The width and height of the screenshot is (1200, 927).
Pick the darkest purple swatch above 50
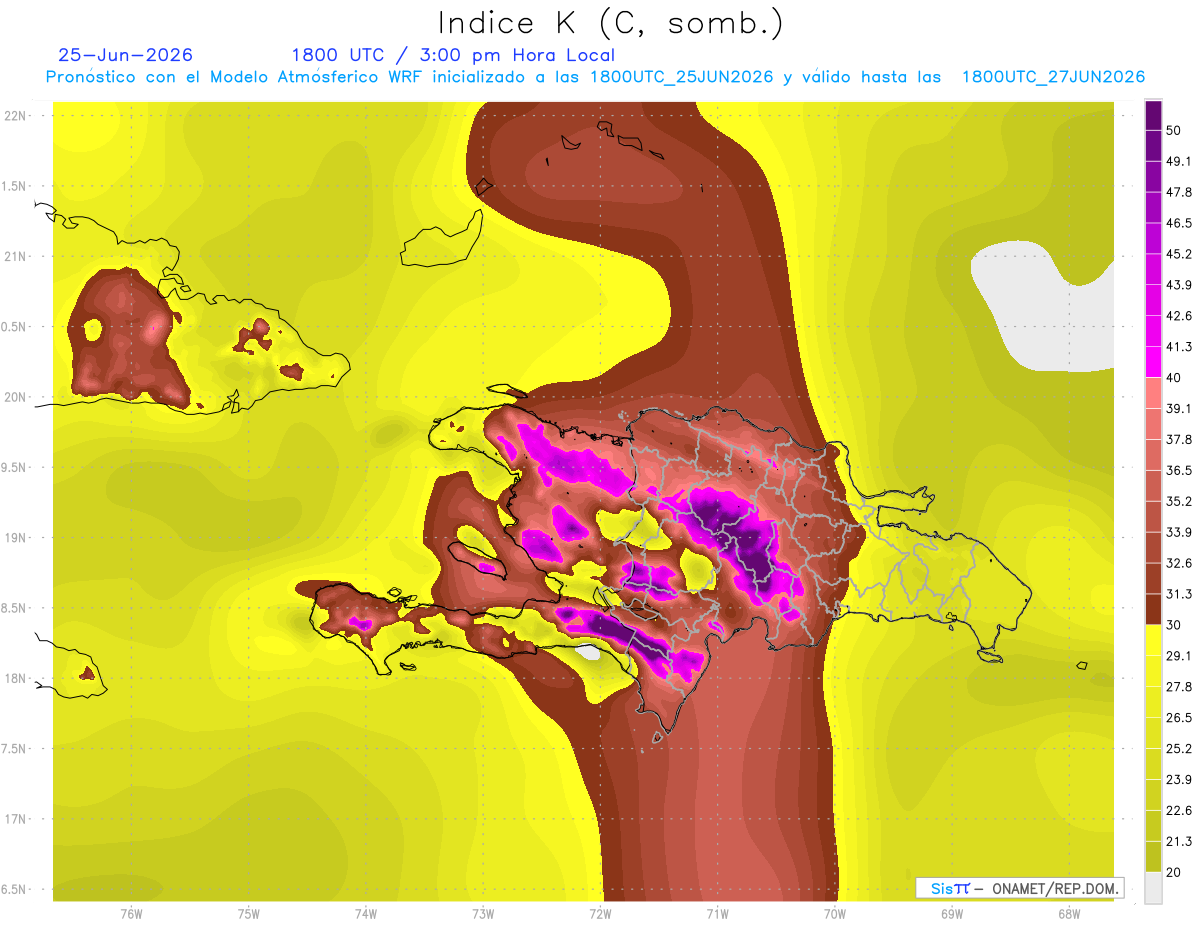1153,115
